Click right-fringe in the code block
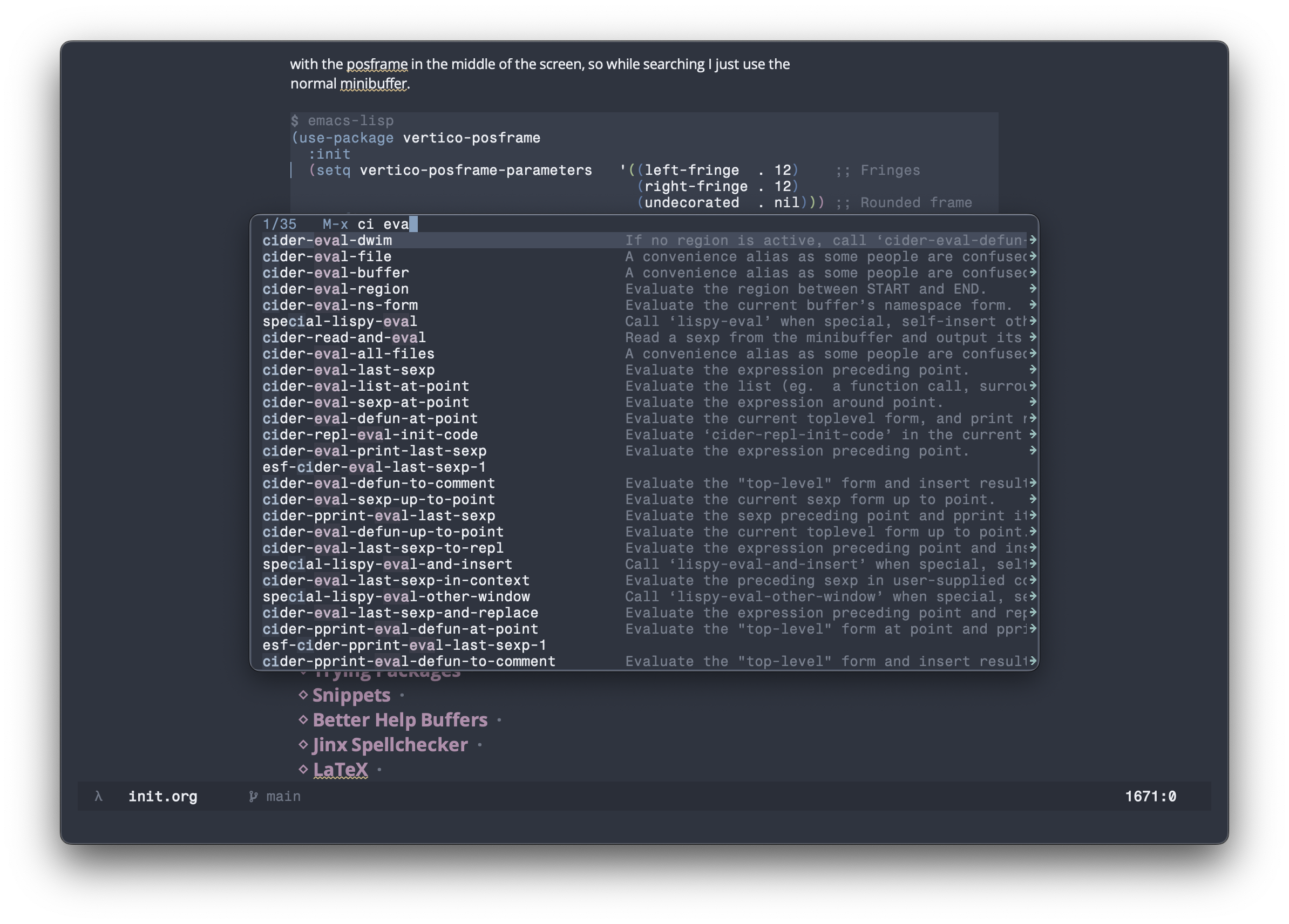Screen dimensions: 1289x924 coord(696,186)
